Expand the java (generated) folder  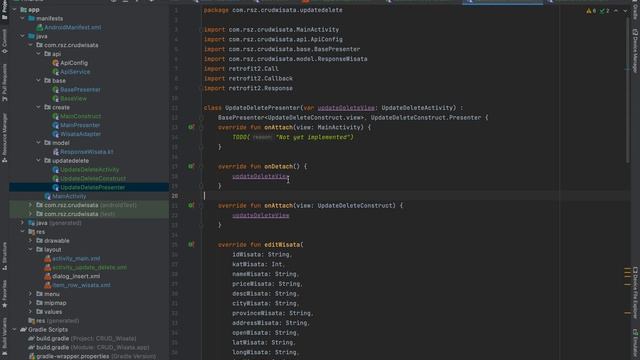coord(22,223)
